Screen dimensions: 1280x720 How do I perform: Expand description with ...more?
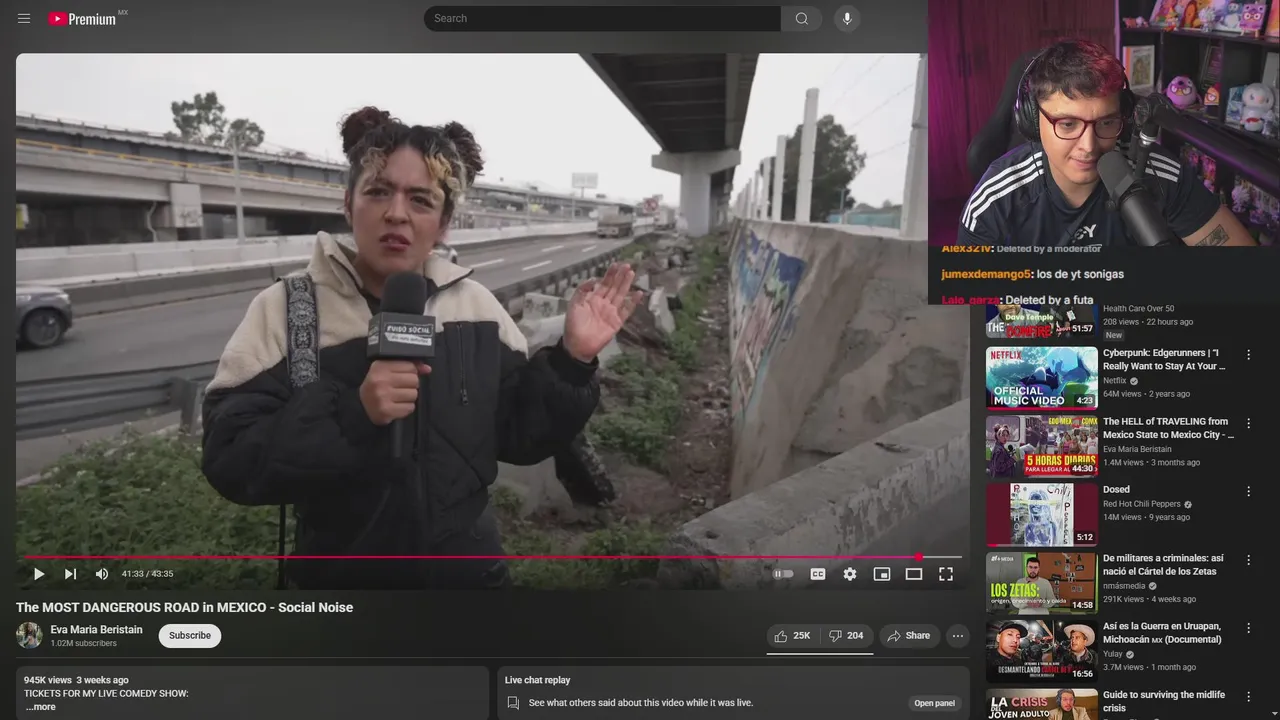coord(41,707)
